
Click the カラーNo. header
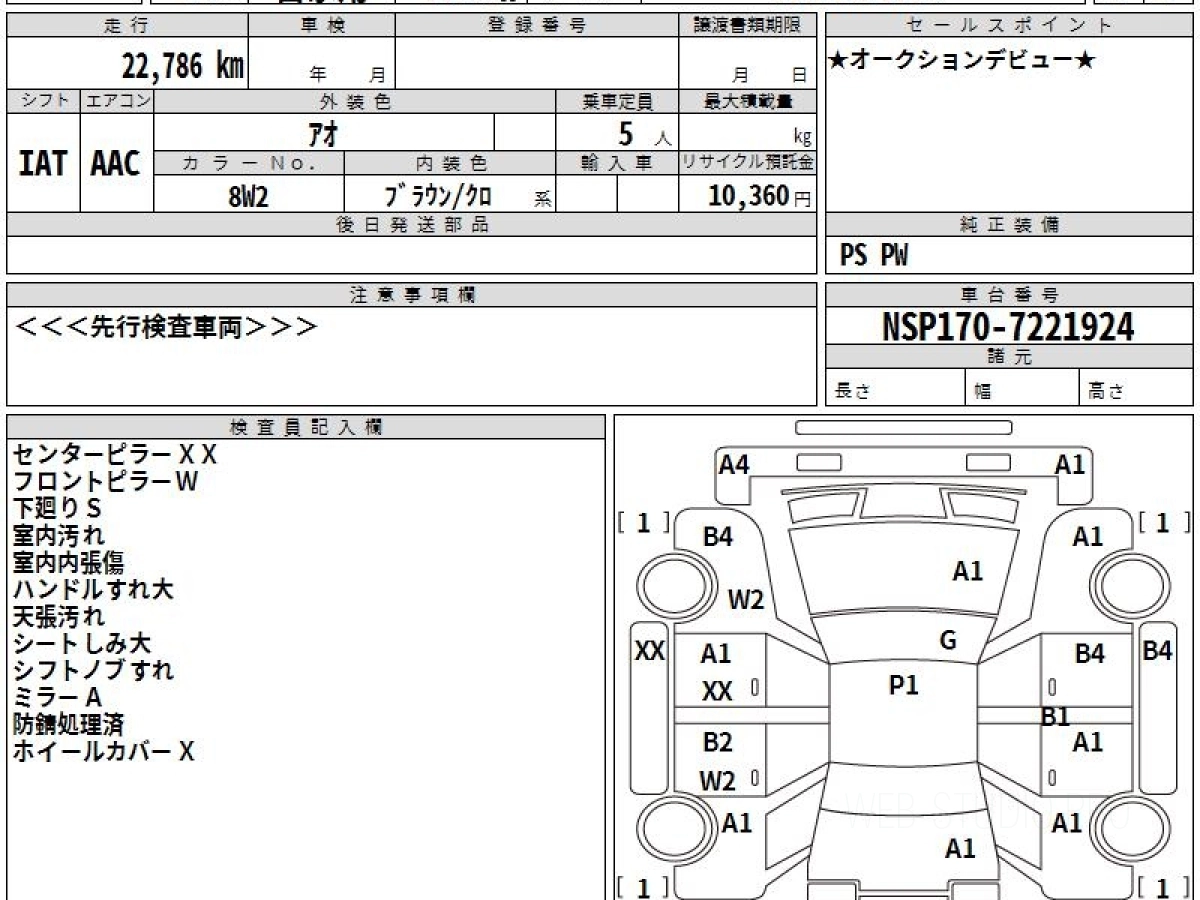tap(249, 163)
